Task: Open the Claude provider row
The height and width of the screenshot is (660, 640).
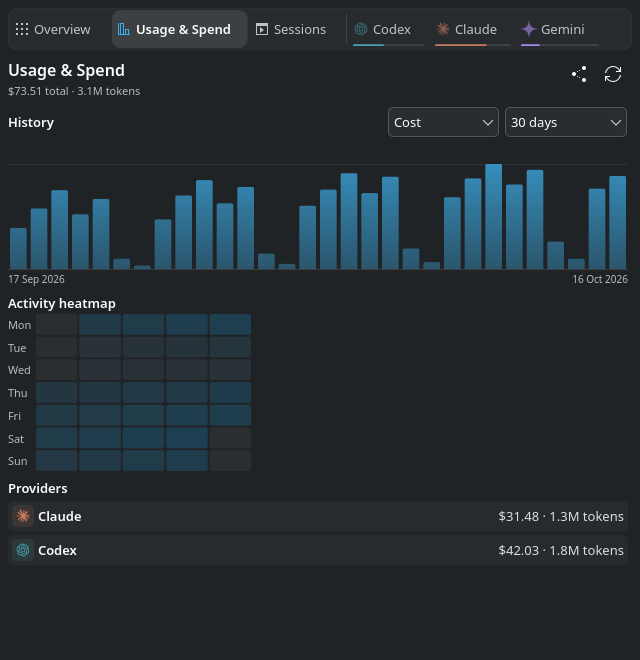Action: tap(318, 516)
